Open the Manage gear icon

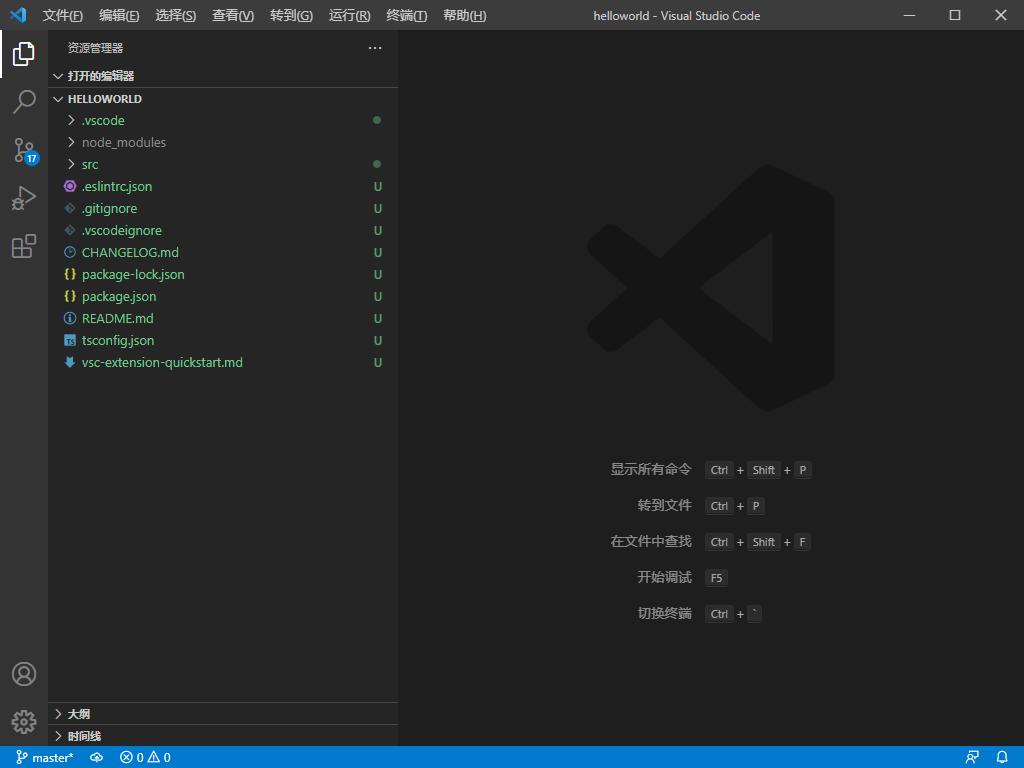point(24,722)
